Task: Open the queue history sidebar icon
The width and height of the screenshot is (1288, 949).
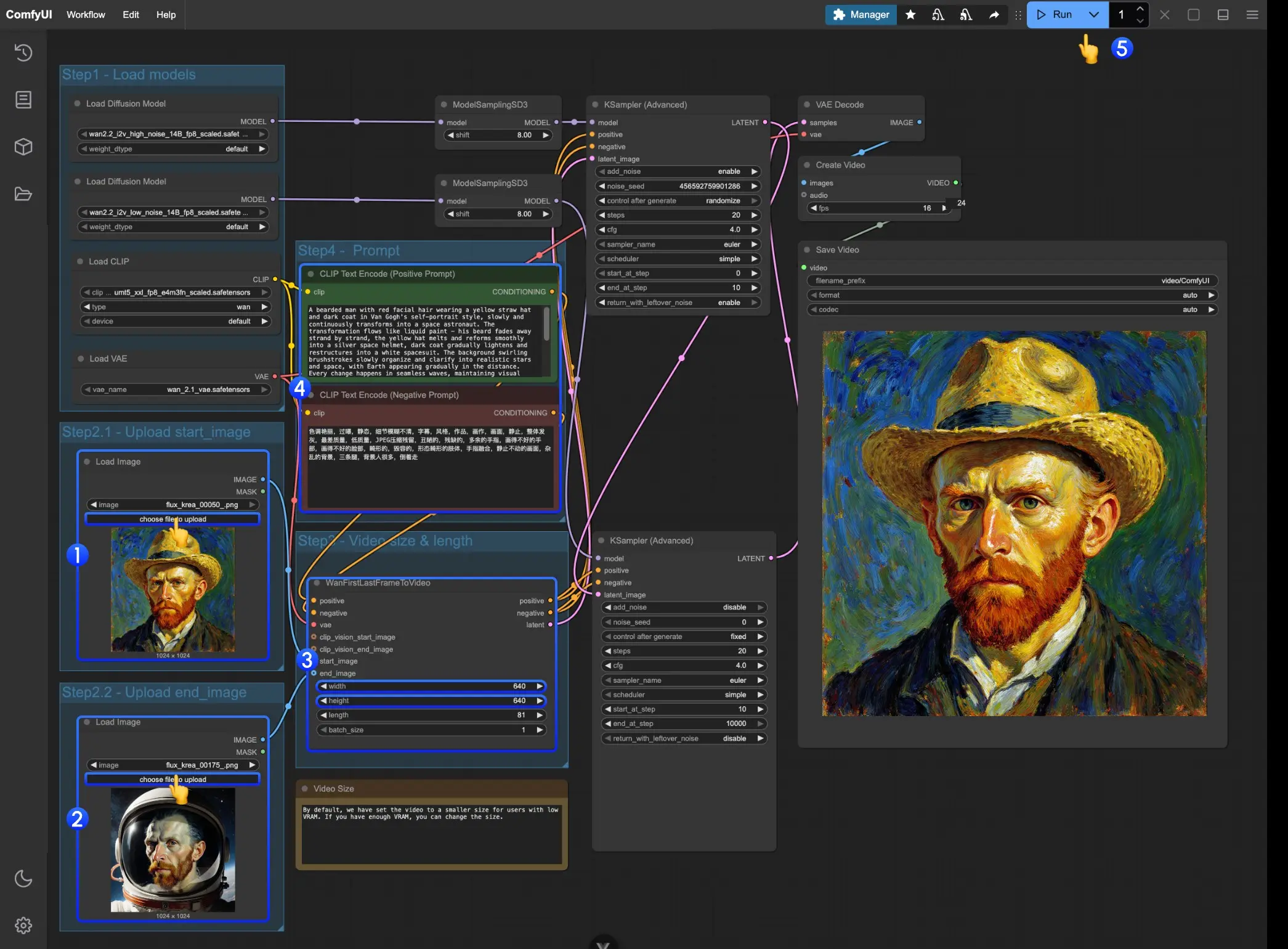Action: pos(23,52)
